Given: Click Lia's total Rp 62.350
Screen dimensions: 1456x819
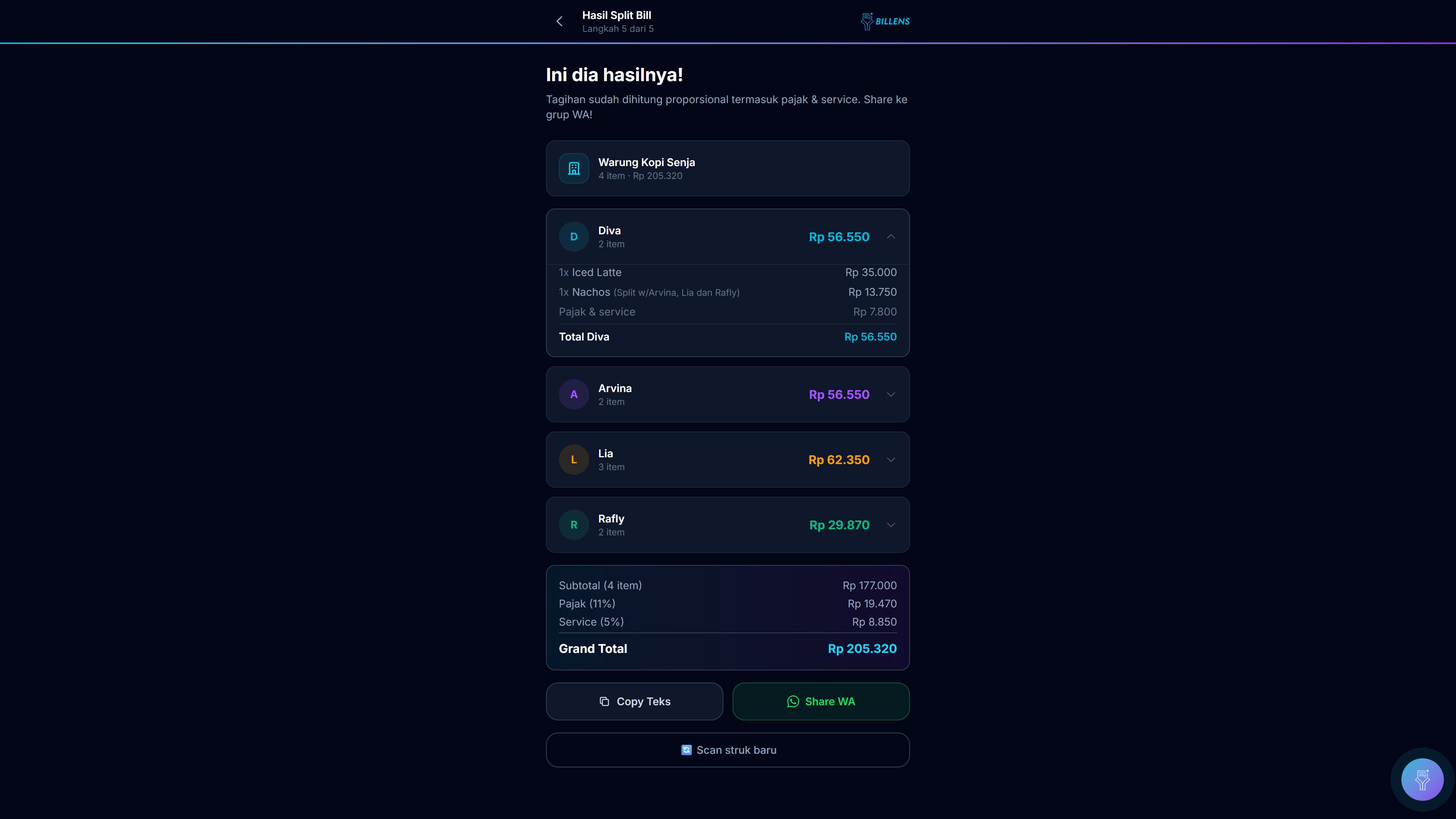Looking at the screenshot, I should (839, 460).
